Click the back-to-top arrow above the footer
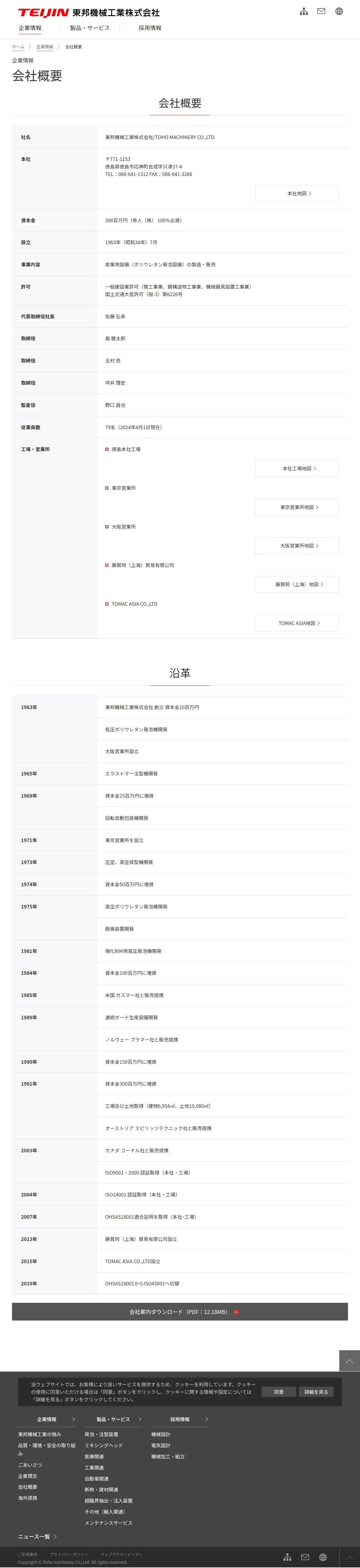The width and height of the screenshot is (360, 1568). pyautogui.click(x=349, y=1360)
